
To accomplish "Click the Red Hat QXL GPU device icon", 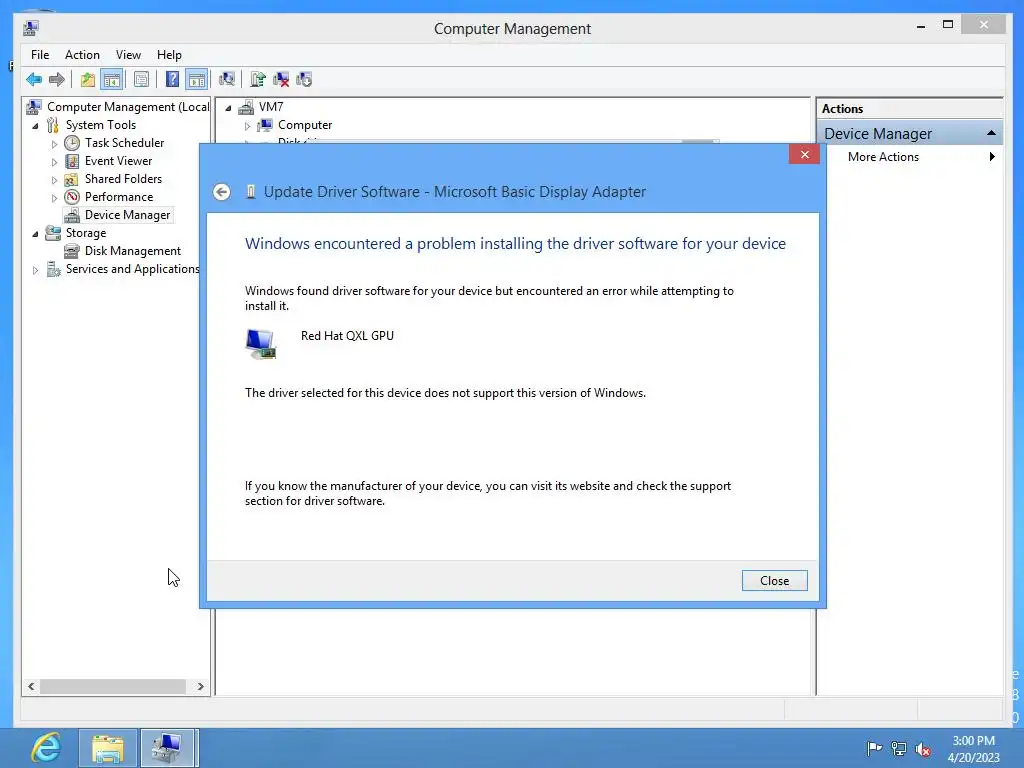I will click(261, 344).
